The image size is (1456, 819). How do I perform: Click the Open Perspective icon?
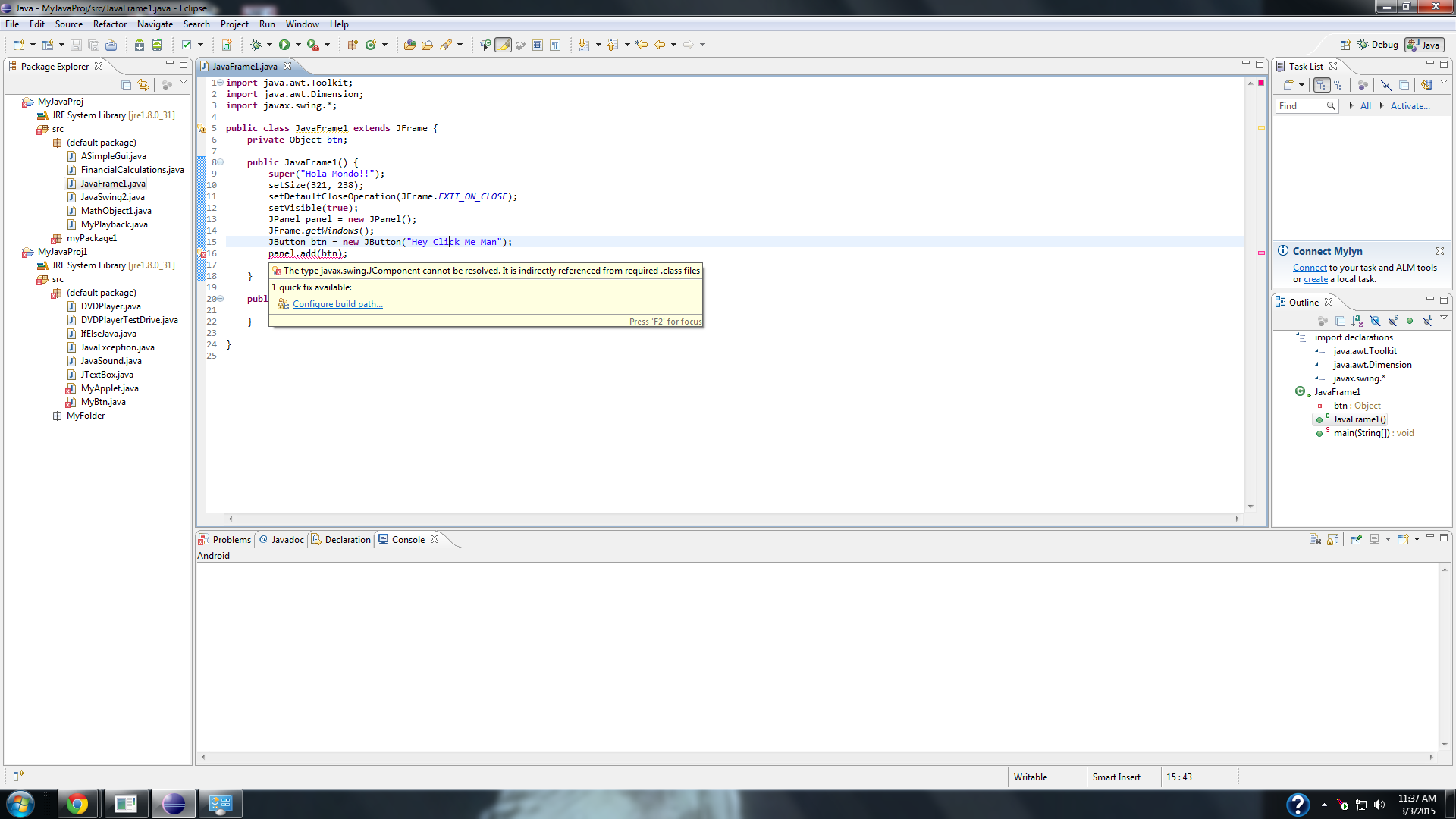[x=1345, y=45]
